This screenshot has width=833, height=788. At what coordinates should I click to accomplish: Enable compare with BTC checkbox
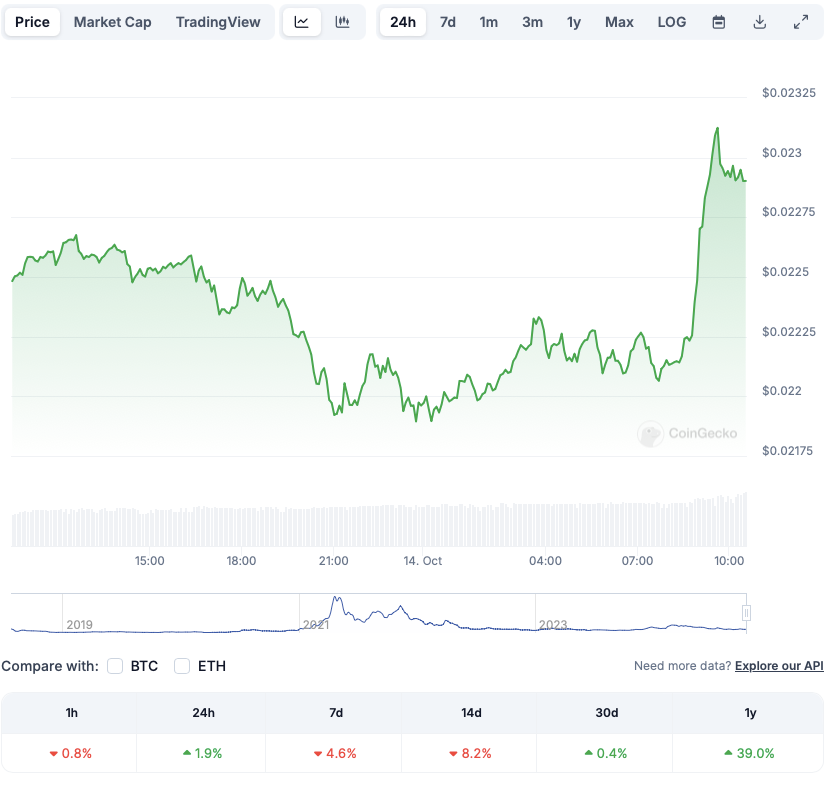[115, 666]
